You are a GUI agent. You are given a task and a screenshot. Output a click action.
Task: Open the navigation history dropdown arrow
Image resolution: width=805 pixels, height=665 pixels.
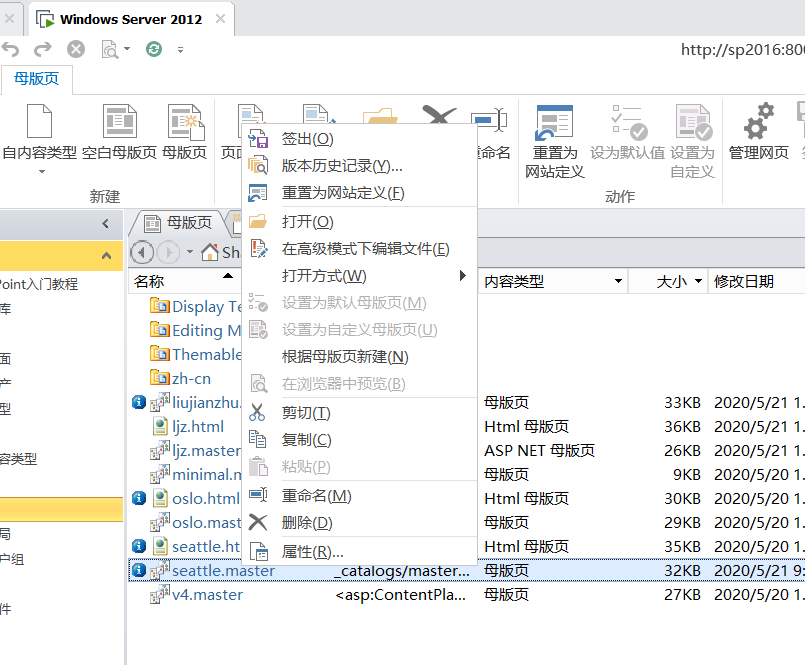coord(189,252)
